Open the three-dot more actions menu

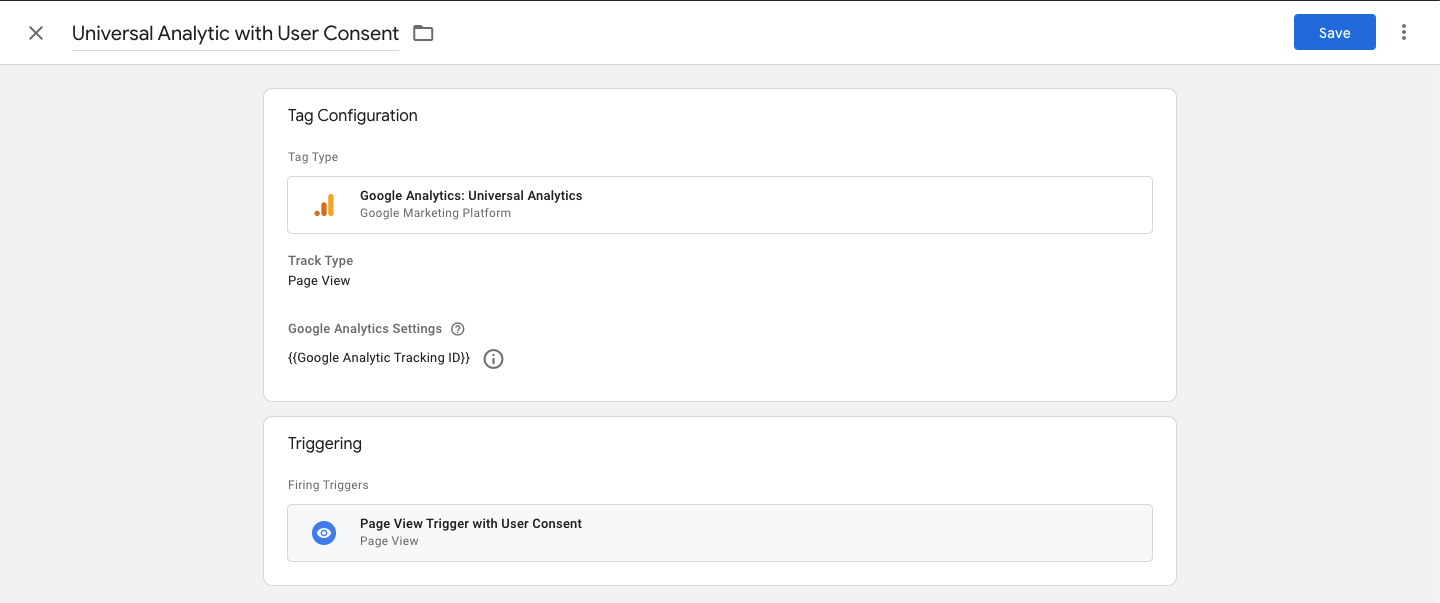tap(1404, 32)
